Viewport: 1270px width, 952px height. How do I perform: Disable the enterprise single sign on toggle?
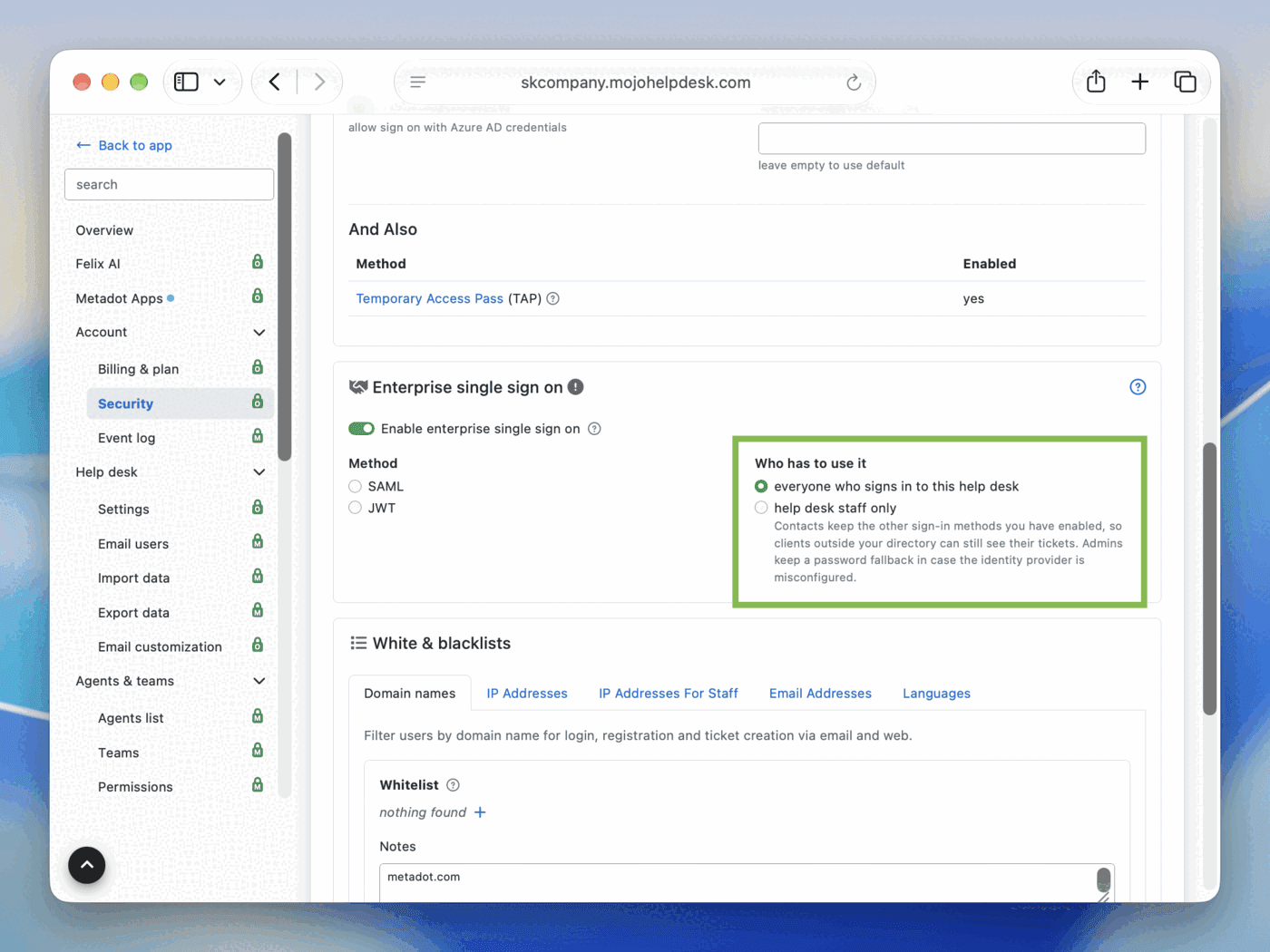click(x=361, y=429)
